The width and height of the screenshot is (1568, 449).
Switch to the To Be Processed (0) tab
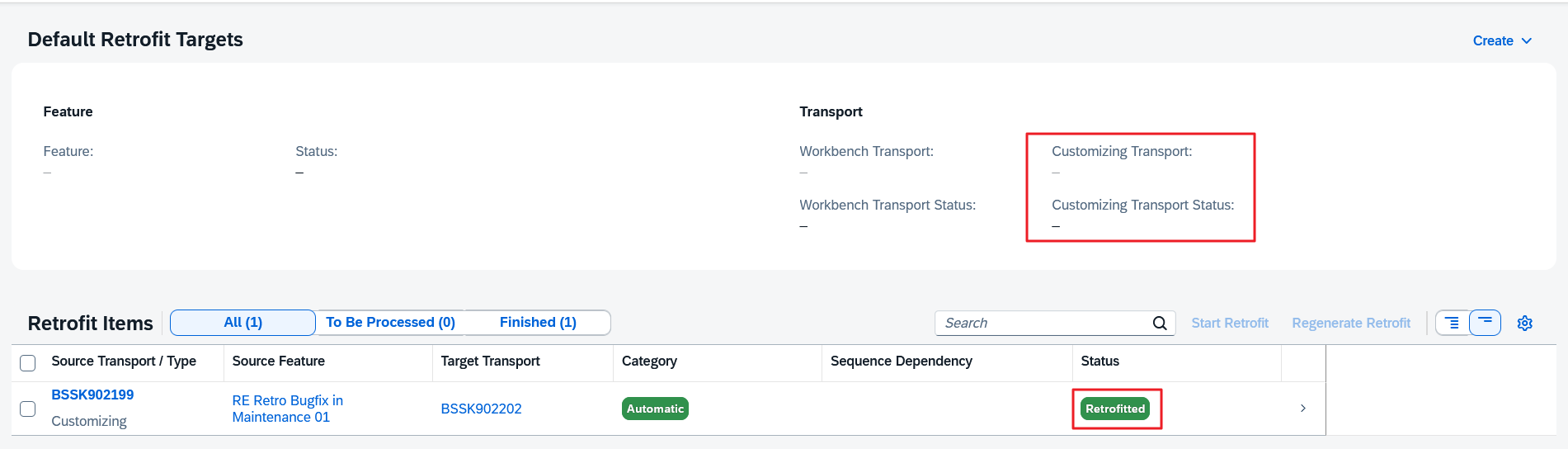390,323
